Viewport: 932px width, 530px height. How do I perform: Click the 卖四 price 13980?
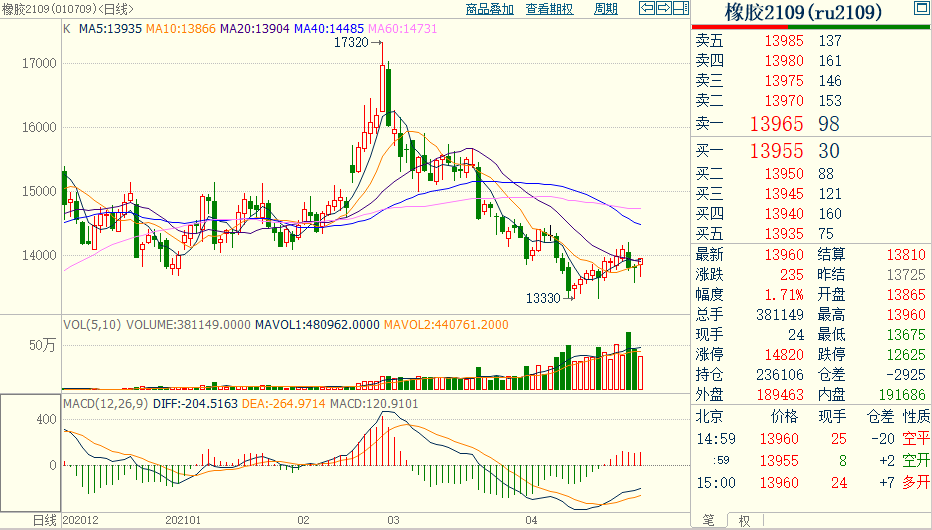pyautogui.click(x=784, y=61)
